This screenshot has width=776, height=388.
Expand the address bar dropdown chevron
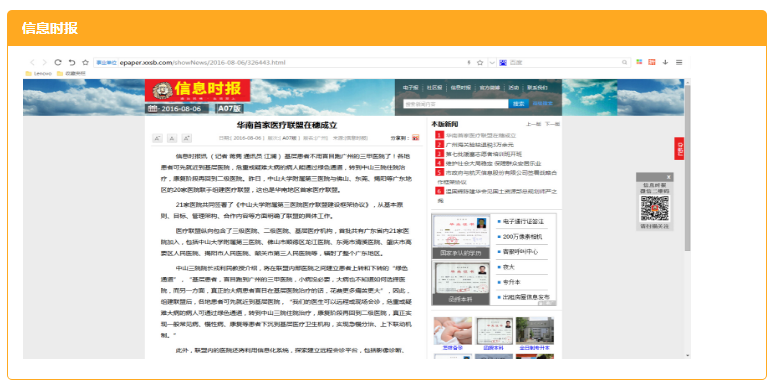[x=492, y=62]
